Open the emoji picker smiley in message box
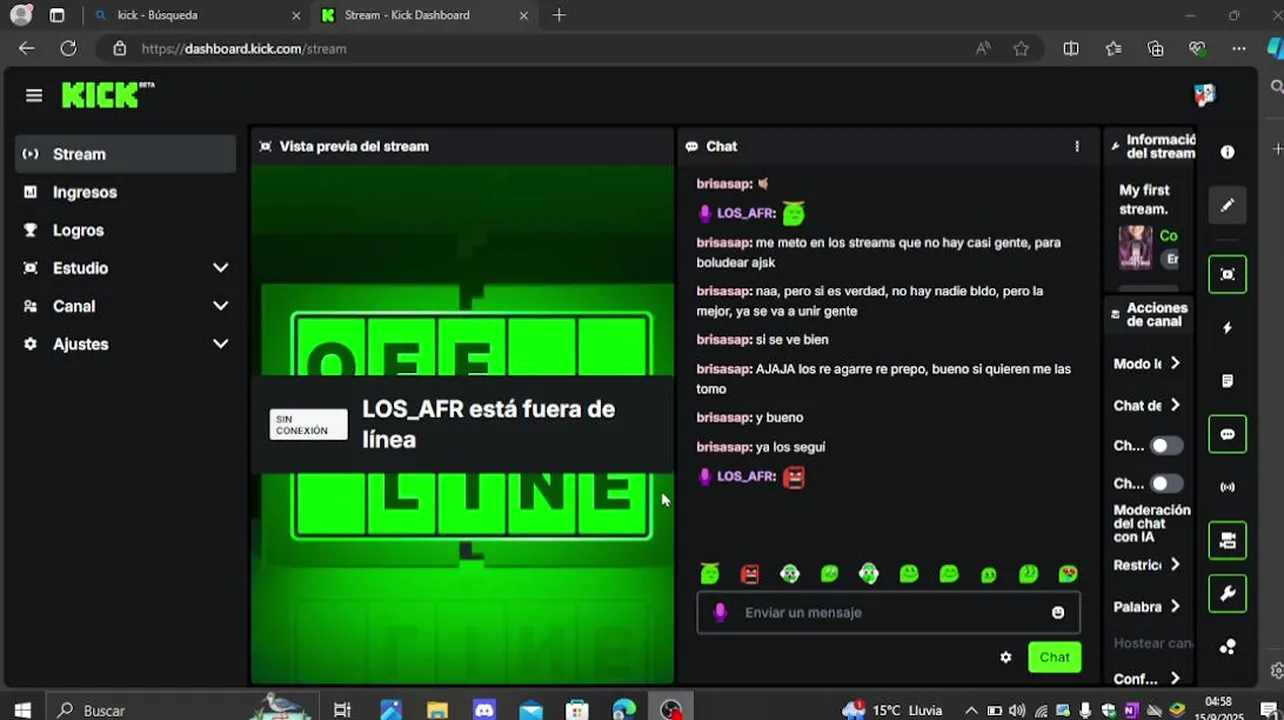This screenshot has width=1284, height=720. [x=1058, y=612]
